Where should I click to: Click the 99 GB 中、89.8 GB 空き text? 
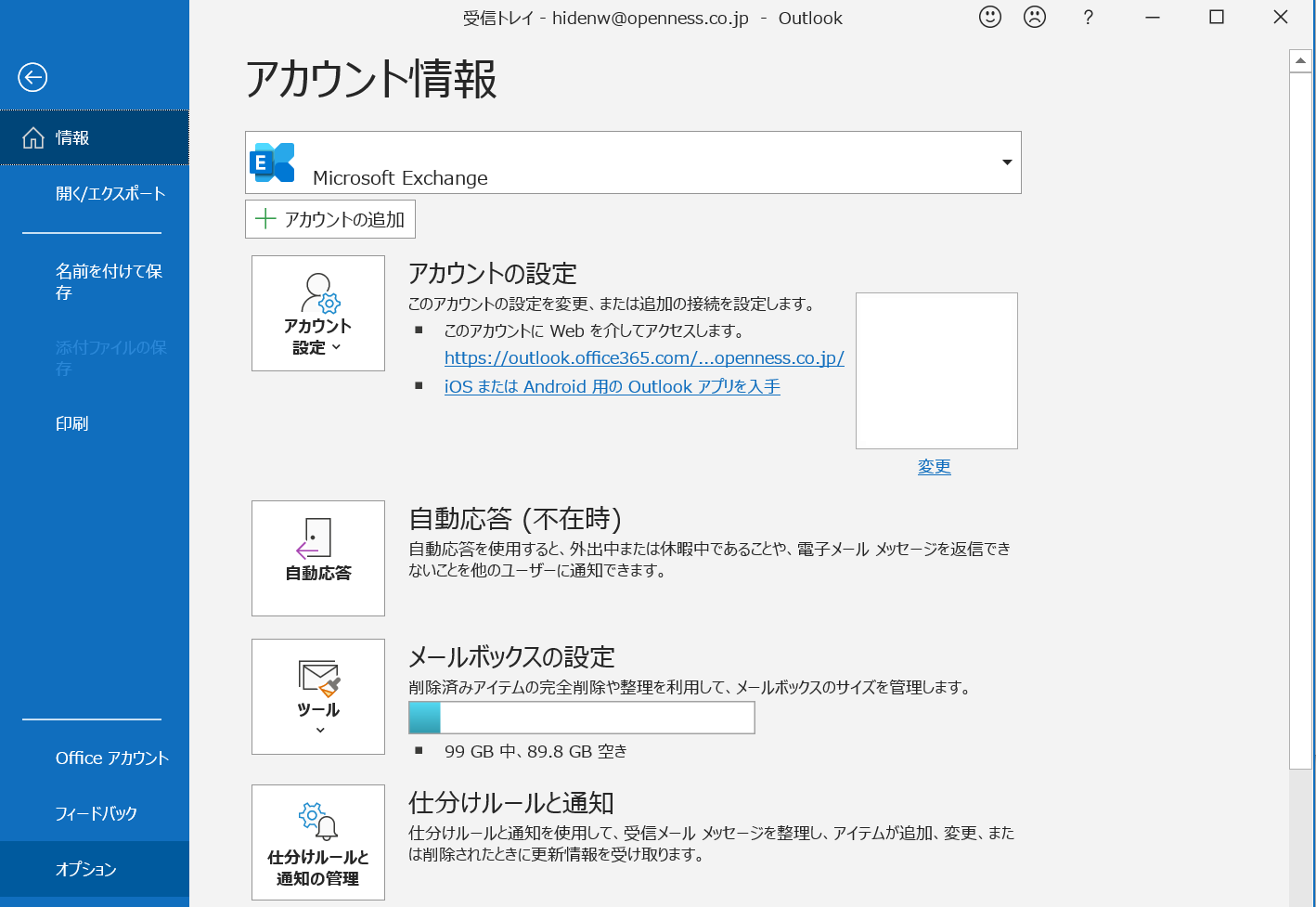click(x=535, y=751)
